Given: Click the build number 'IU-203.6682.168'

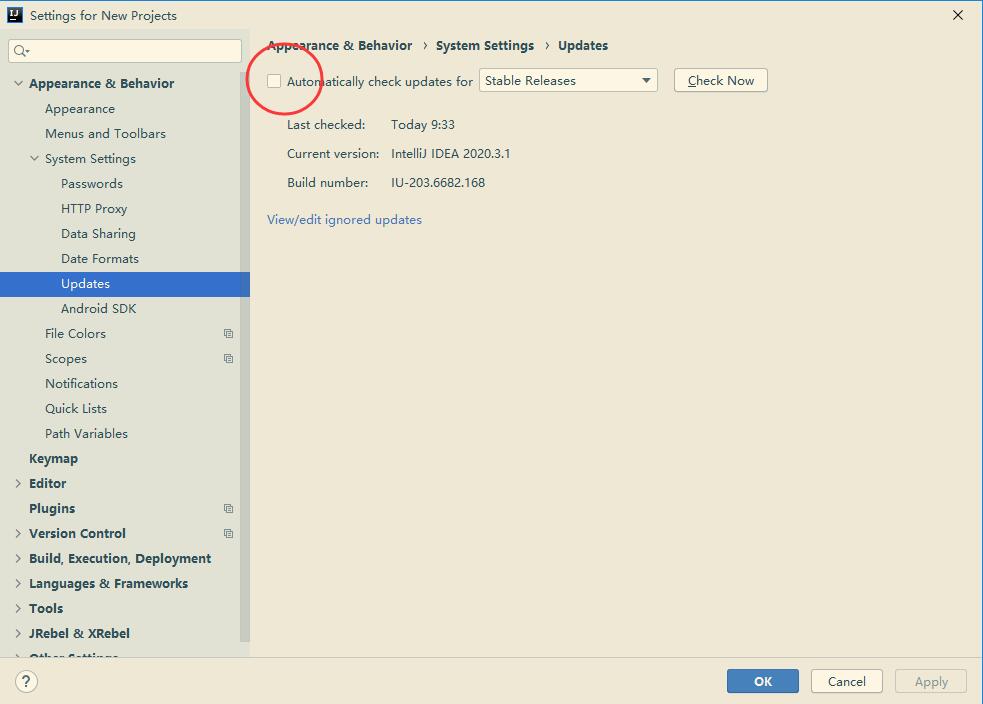Looking at the screenshot, I should click(x=438, y=183).
